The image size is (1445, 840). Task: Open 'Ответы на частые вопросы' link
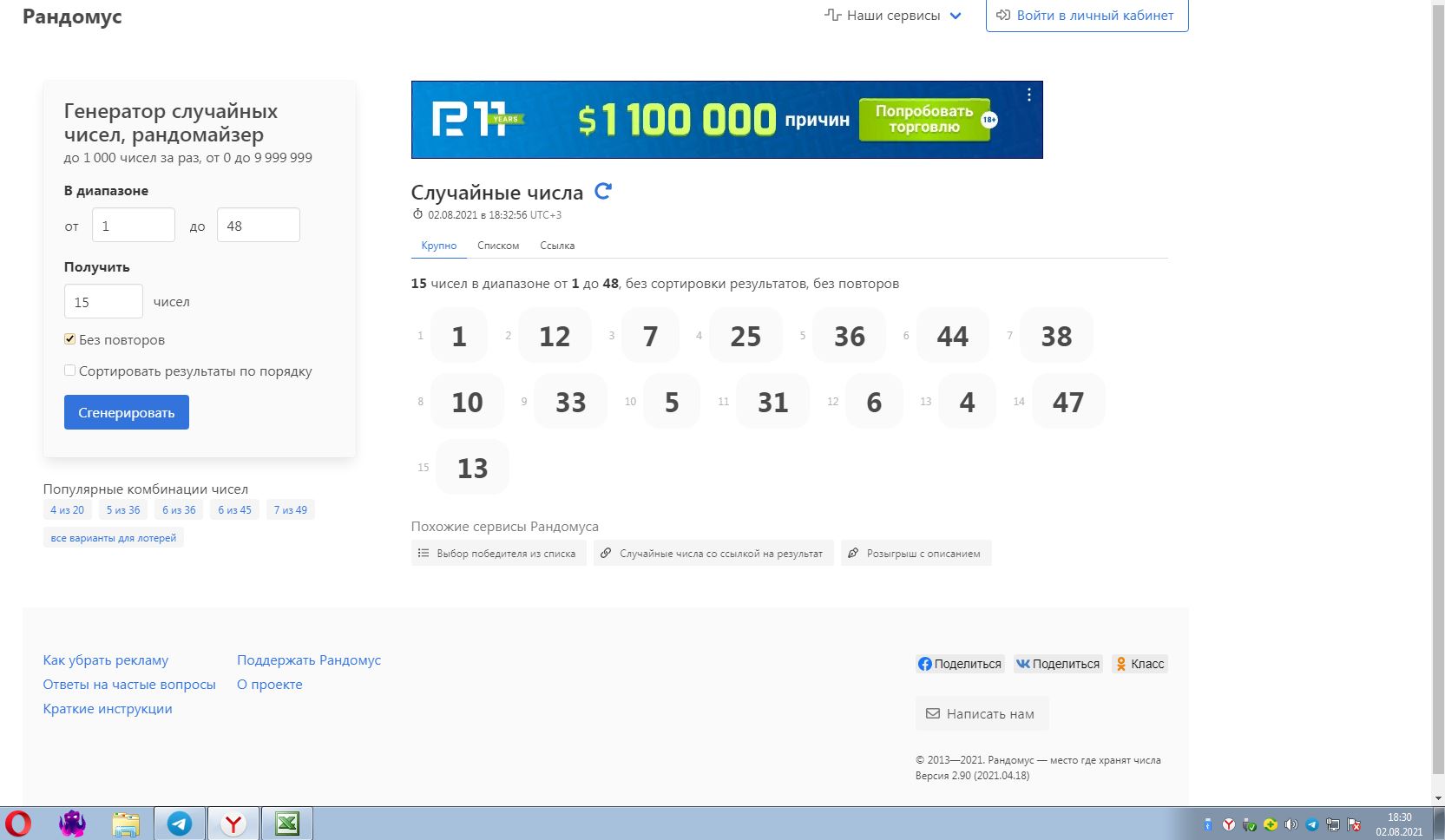point(129,685)
